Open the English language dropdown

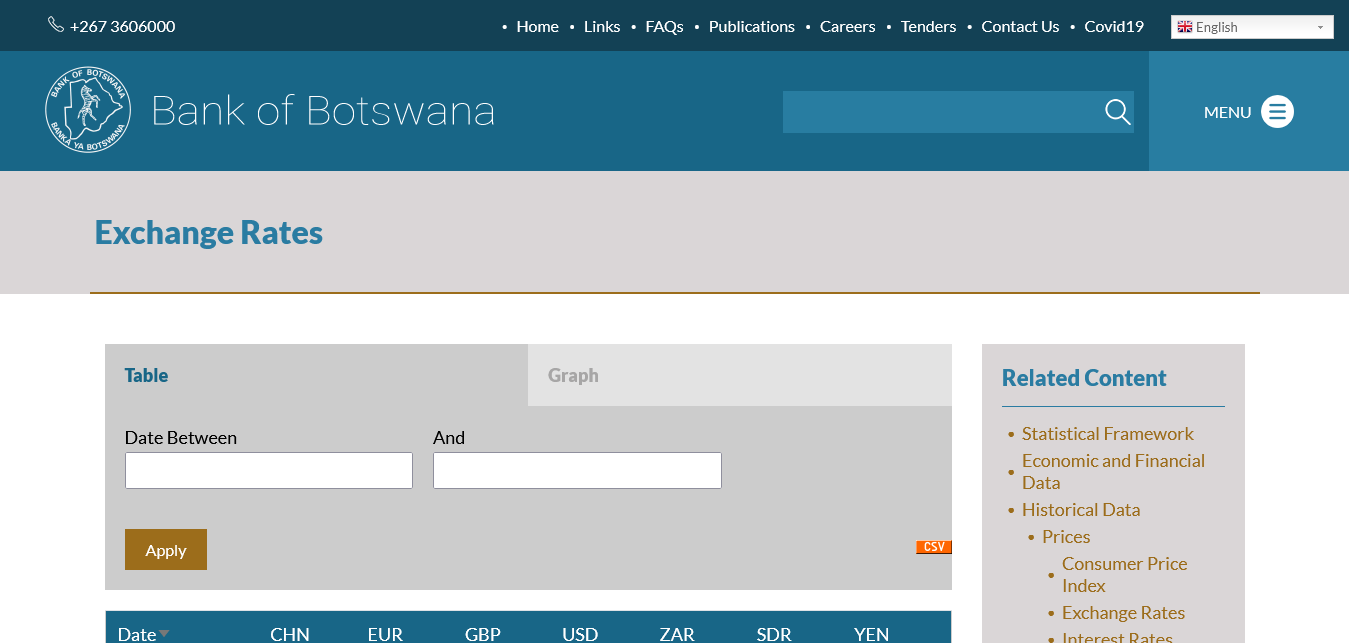[x=1251, y=27]
